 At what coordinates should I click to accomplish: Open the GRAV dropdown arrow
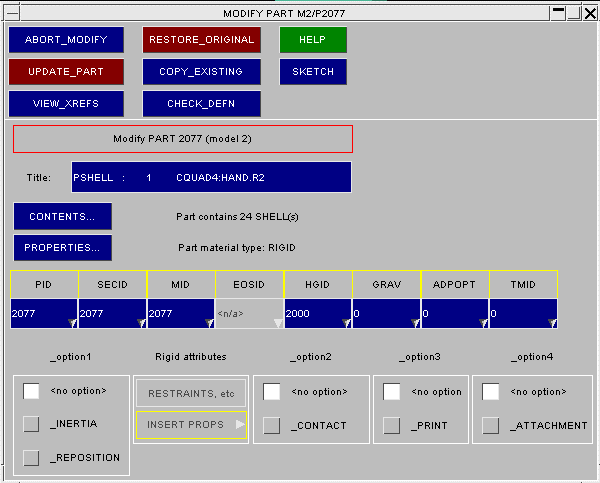(x=415, y=323)
